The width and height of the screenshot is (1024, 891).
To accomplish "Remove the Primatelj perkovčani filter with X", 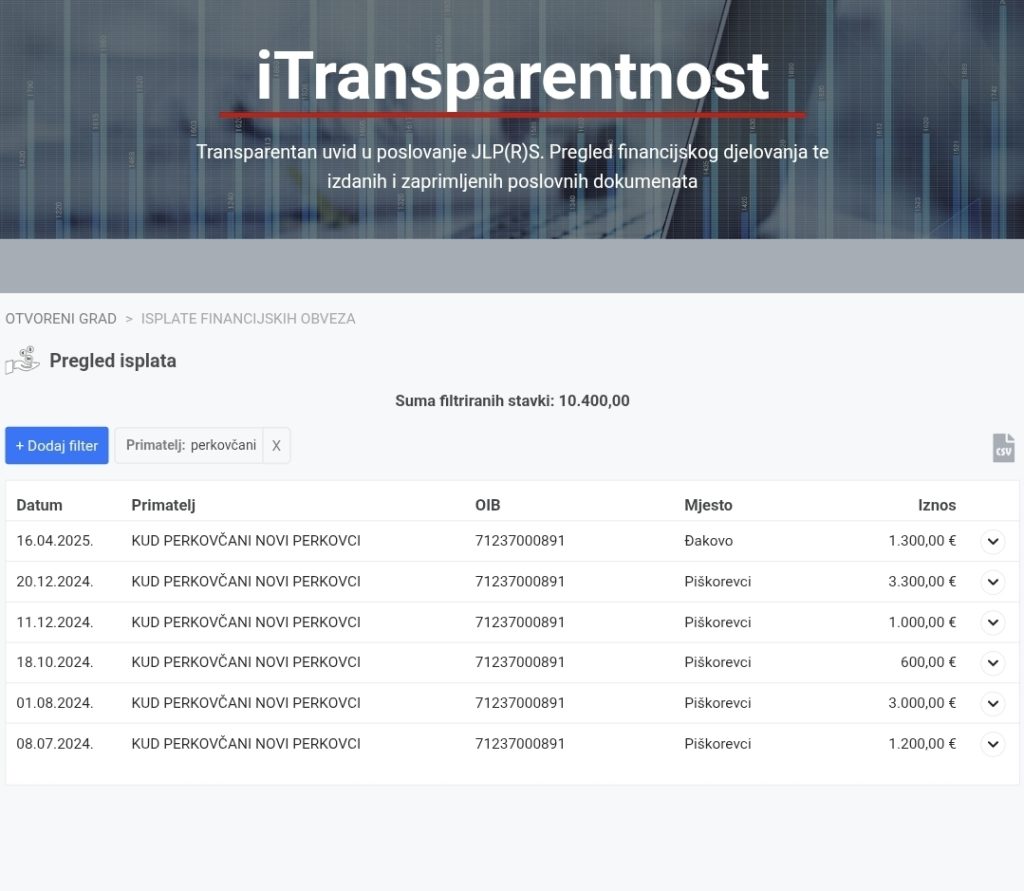I will pyautogui.click(x=276, y=446).
